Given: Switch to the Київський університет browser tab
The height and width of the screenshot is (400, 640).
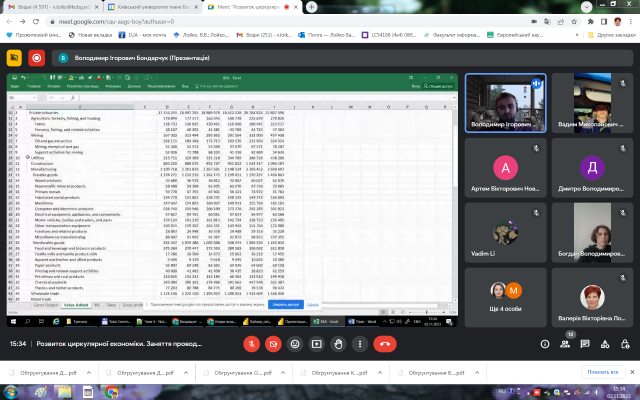Looking at the screenshot, I should (x=152, y=6).
